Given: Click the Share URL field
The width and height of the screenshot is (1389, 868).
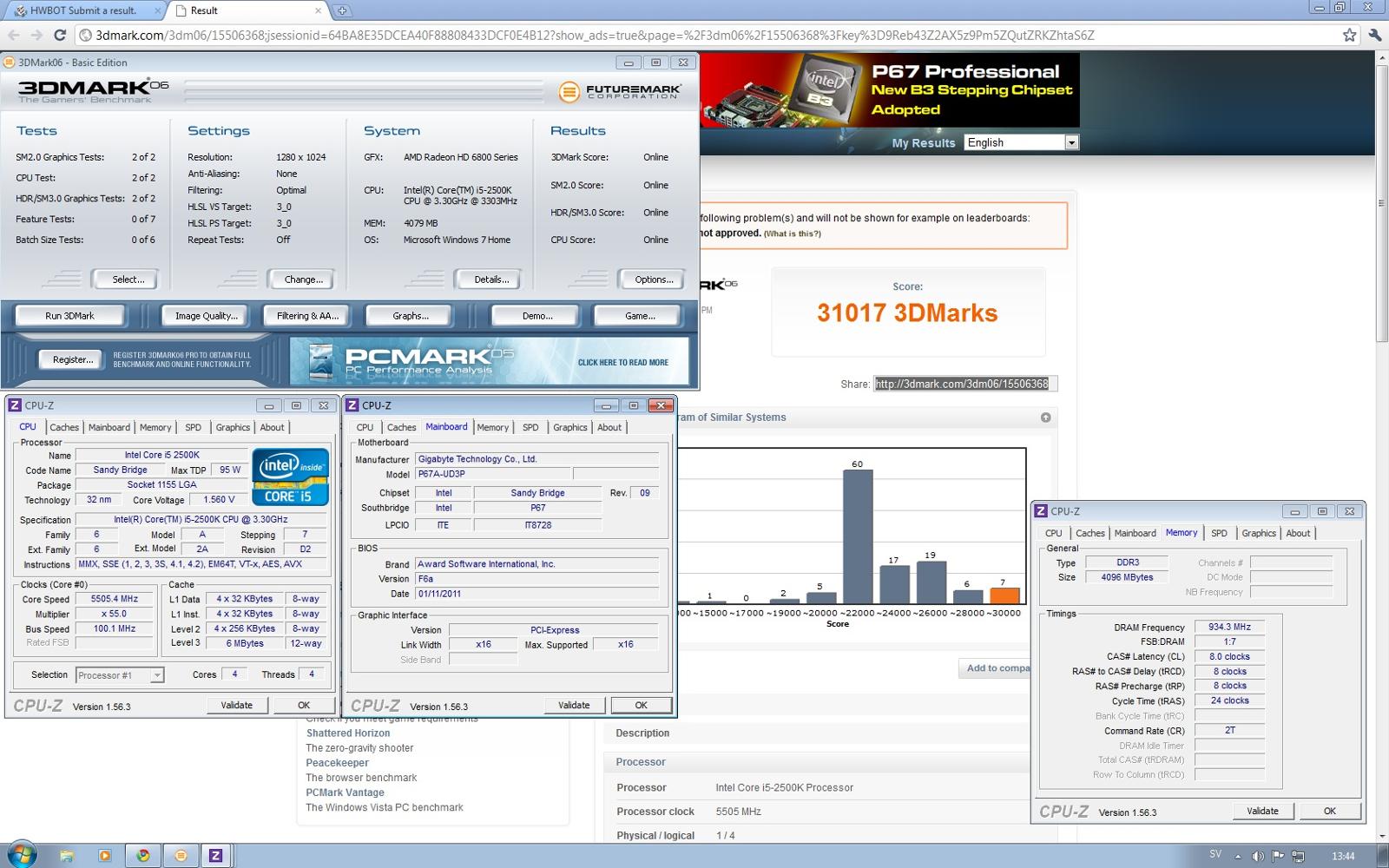Looking at the screenshot, I should [x=965, y=384].
